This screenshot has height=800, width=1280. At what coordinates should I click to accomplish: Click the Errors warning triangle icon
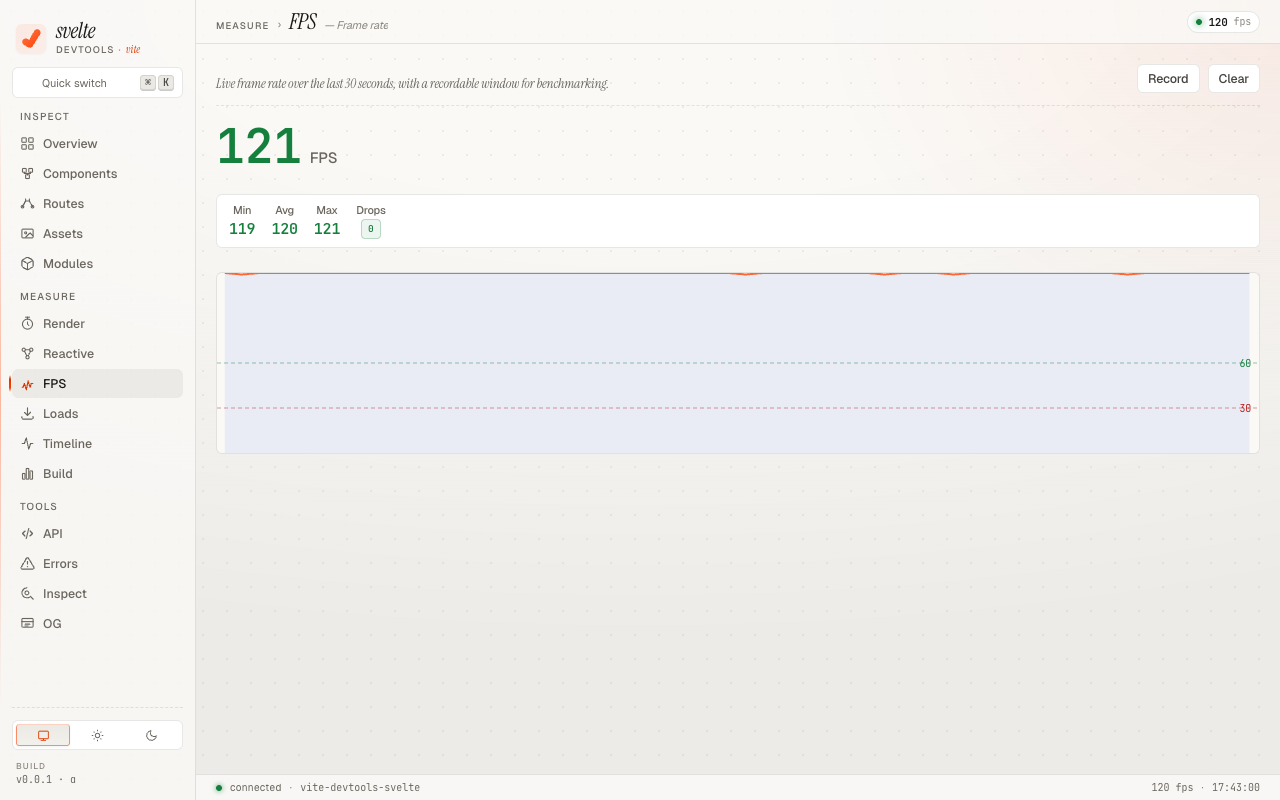[28, 563]
